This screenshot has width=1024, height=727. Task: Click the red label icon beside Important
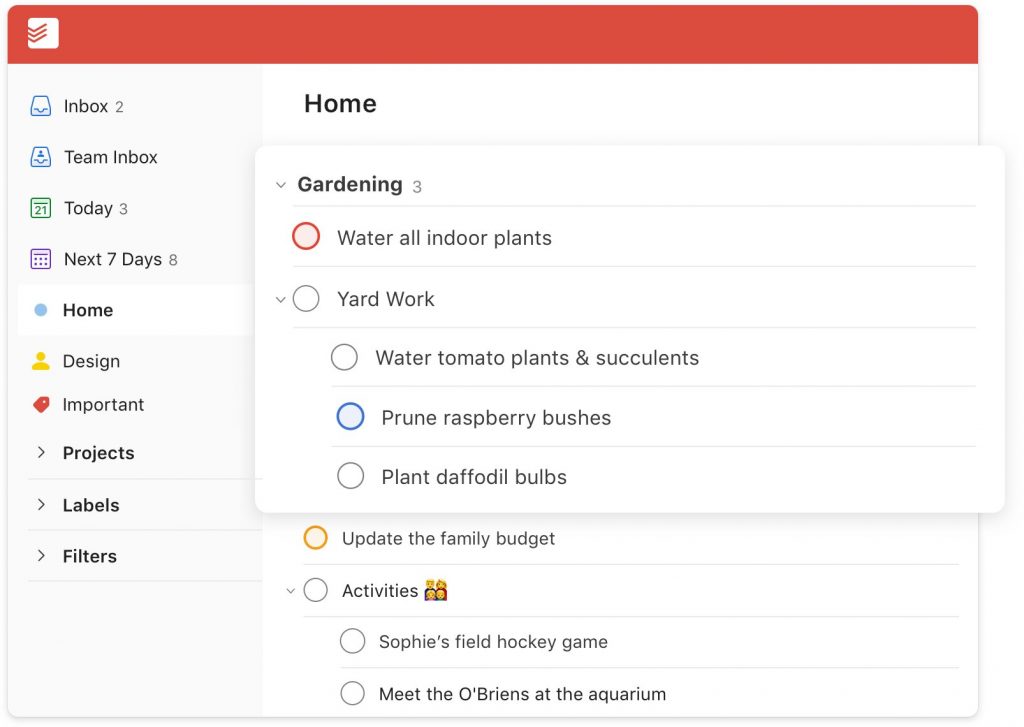40,405
